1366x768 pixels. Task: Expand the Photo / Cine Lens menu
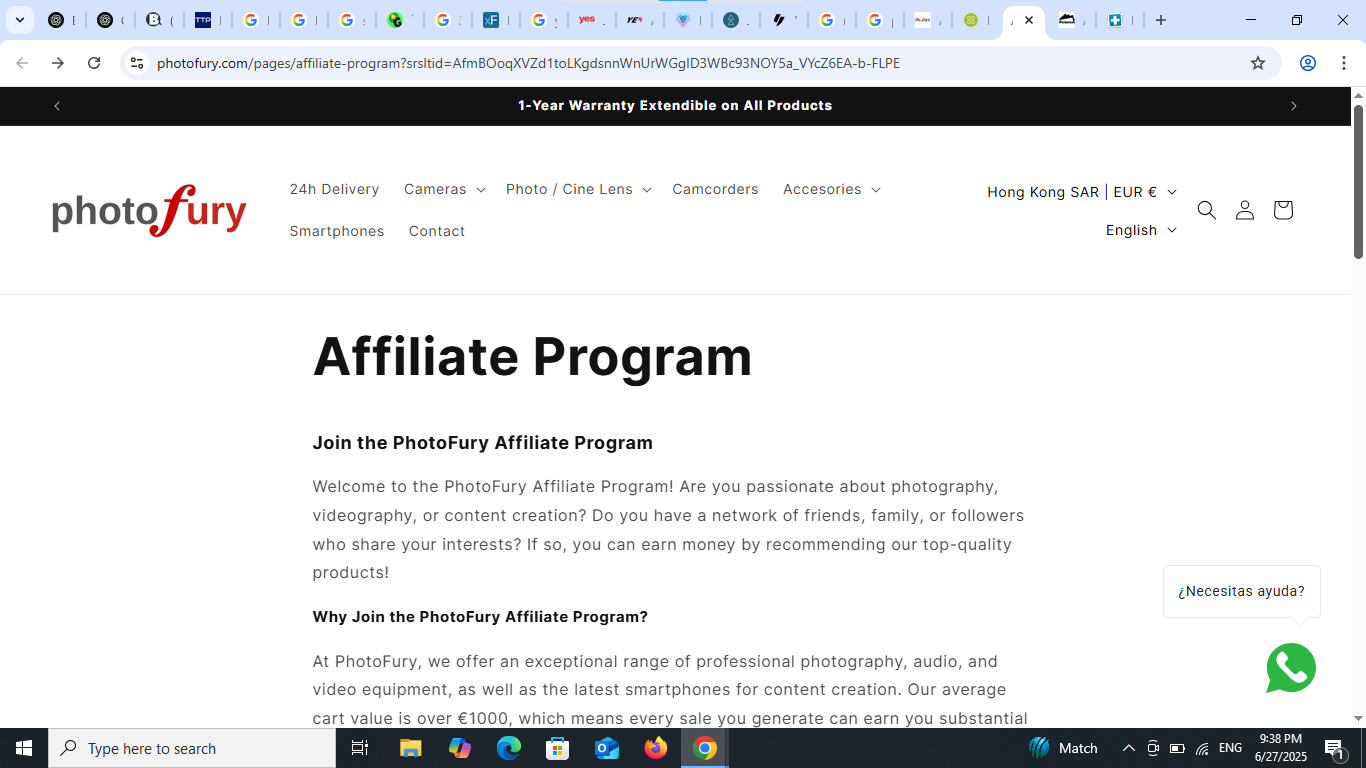click(578, 189)
